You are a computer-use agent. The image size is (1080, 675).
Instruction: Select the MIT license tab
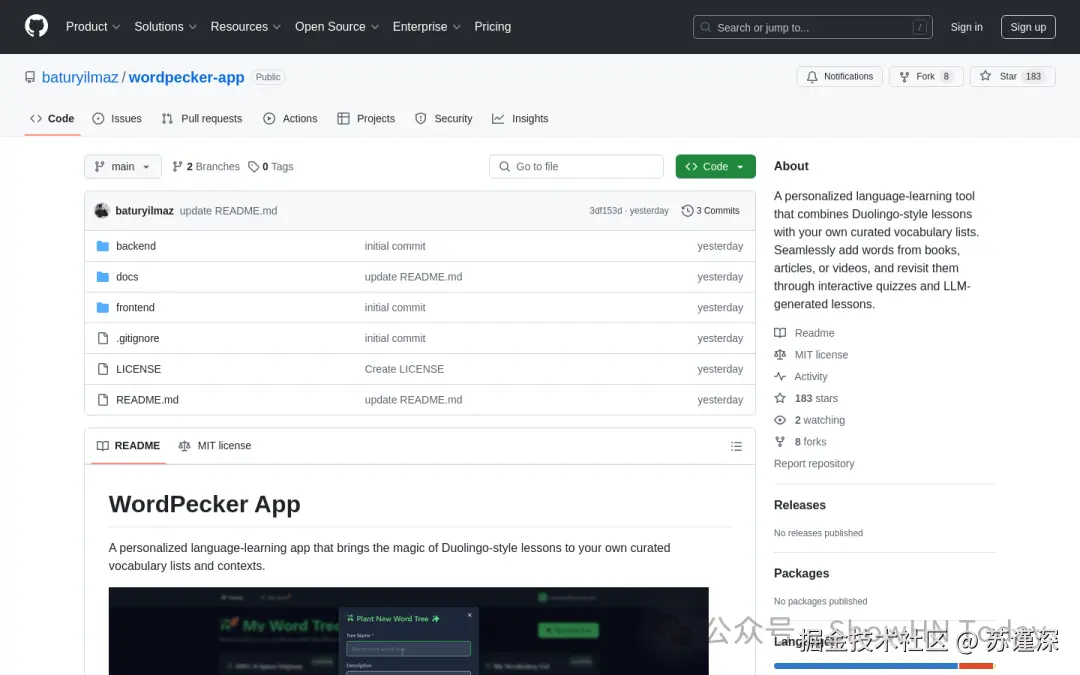tap(214, 446)
